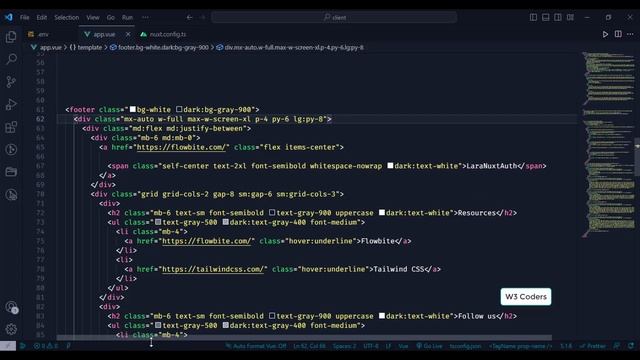Click Go Live in status bar
This screenshot has height=360, width=640.
(x=429, y=346)
